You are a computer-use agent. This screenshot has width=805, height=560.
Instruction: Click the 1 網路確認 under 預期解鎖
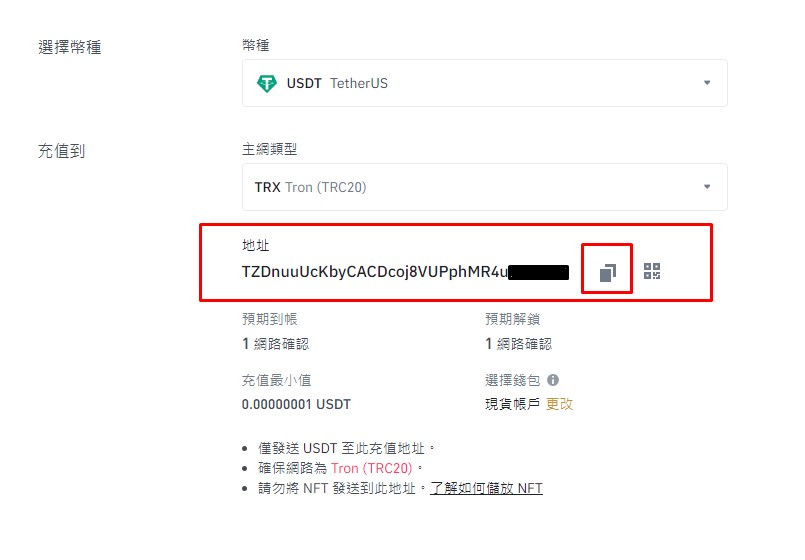519,343
